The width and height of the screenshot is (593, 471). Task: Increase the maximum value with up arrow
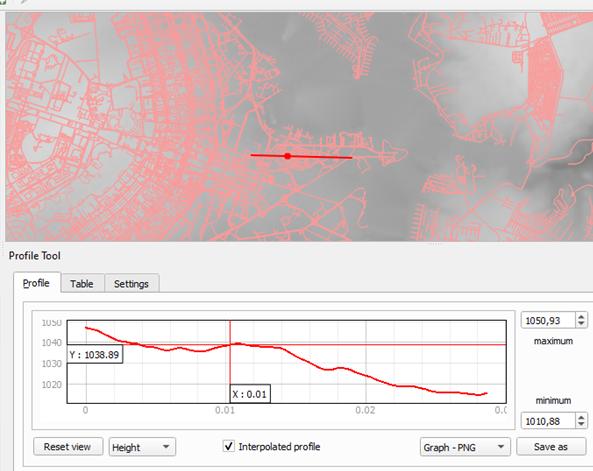pyautogui.click(x=581, y=316)
